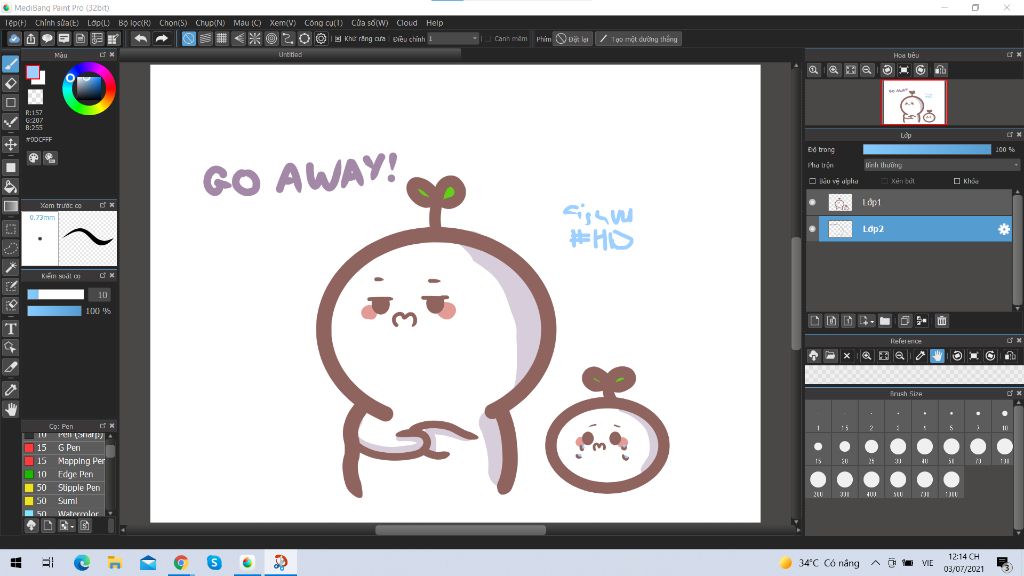Select the Move tool
The height and width of the screenshot is (576, 1024).
(10, 144)
